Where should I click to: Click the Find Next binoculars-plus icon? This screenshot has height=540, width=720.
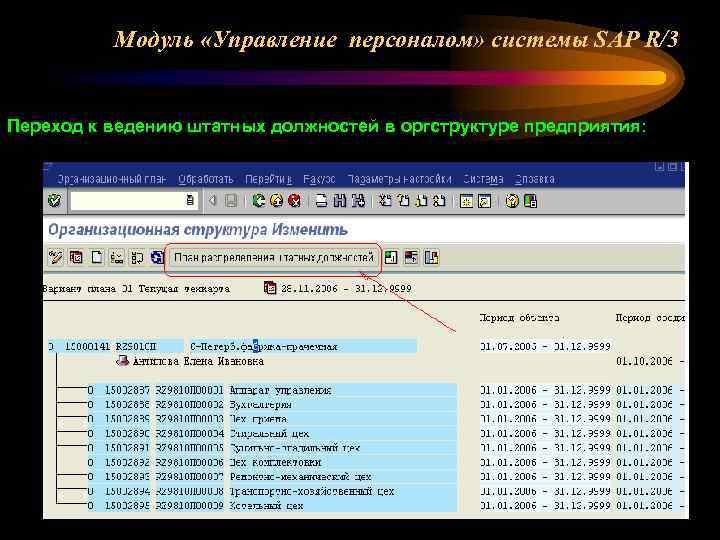358,201
